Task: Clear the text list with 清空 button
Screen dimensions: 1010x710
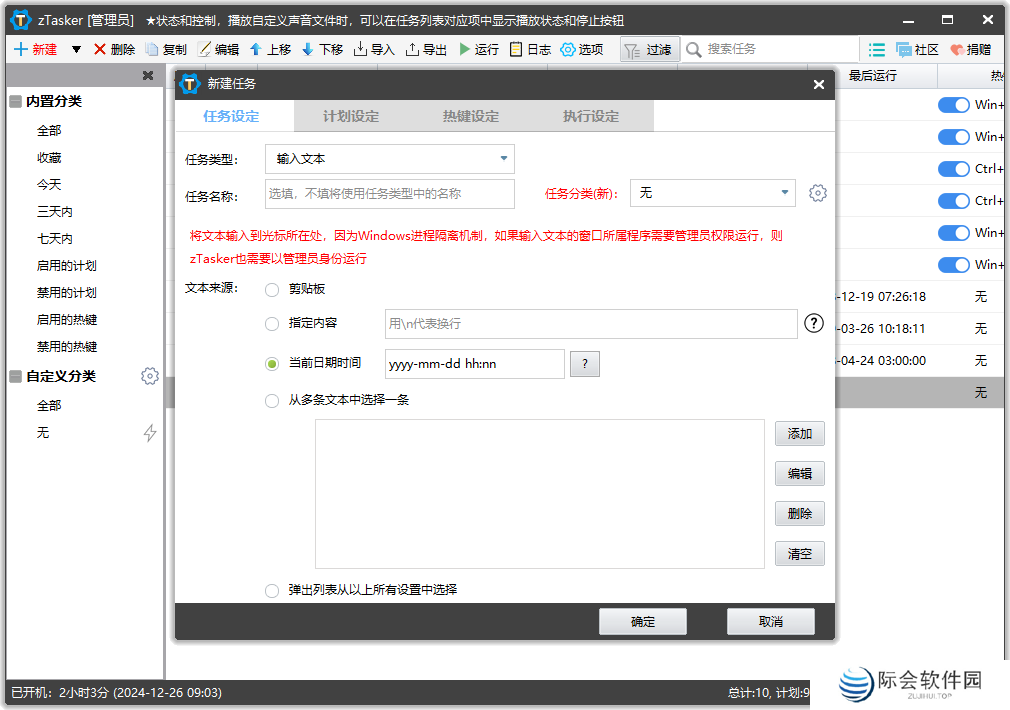Action: [799, 553]
